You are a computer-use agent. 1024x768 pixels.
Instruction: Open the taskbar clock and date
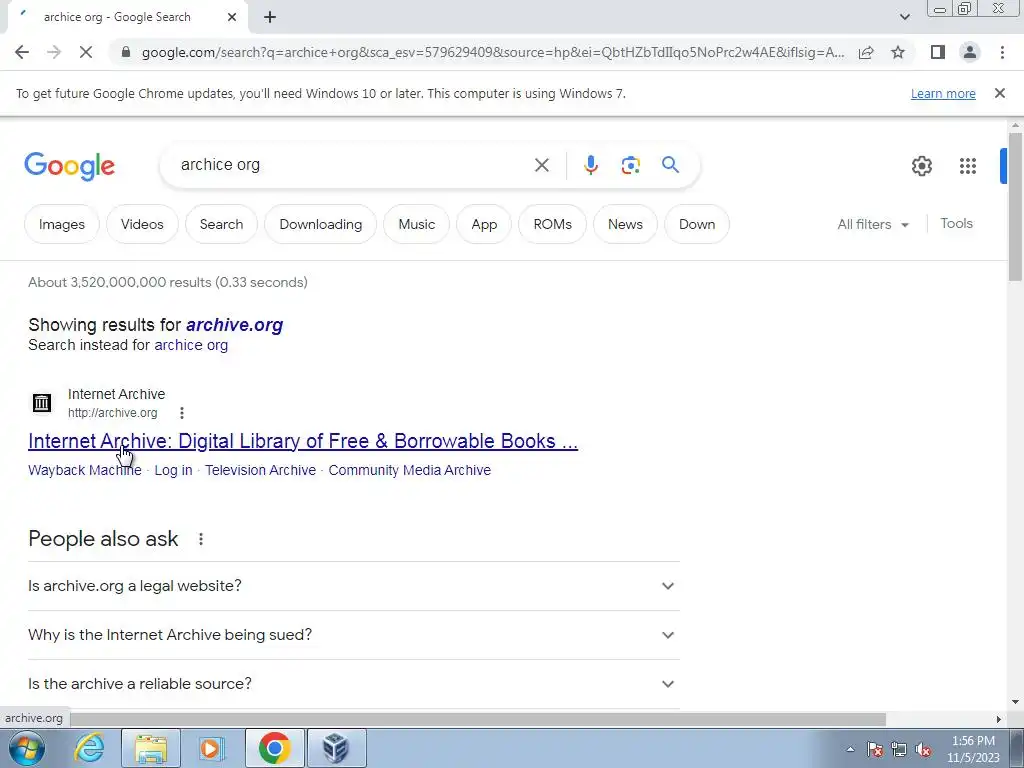[x=973, y=749]
